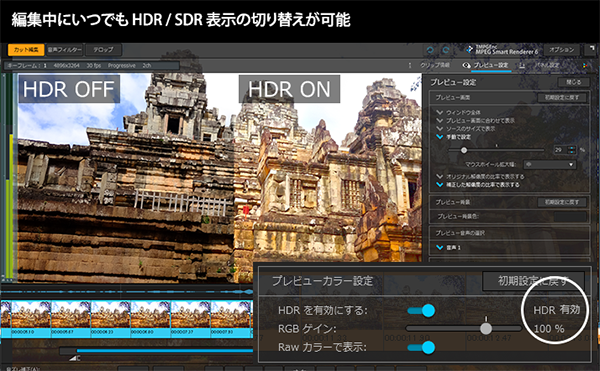Click the multicolor dots icon in tab row
The width and height of the screenshot is (600, 371).
pyautogui.click(x=585, y=65)
